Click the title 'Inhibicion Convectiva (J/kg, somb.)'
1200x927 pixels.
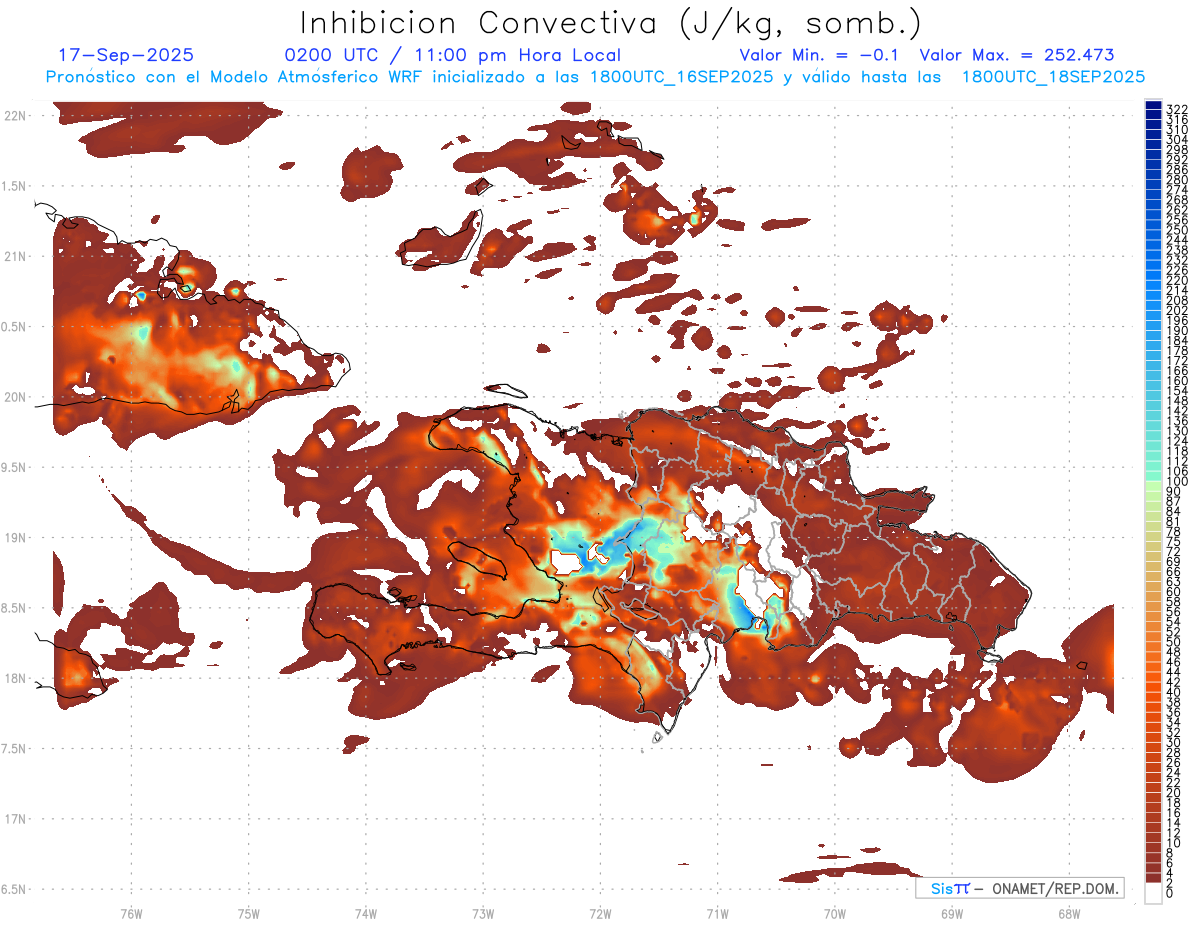[x=611, y=24]
